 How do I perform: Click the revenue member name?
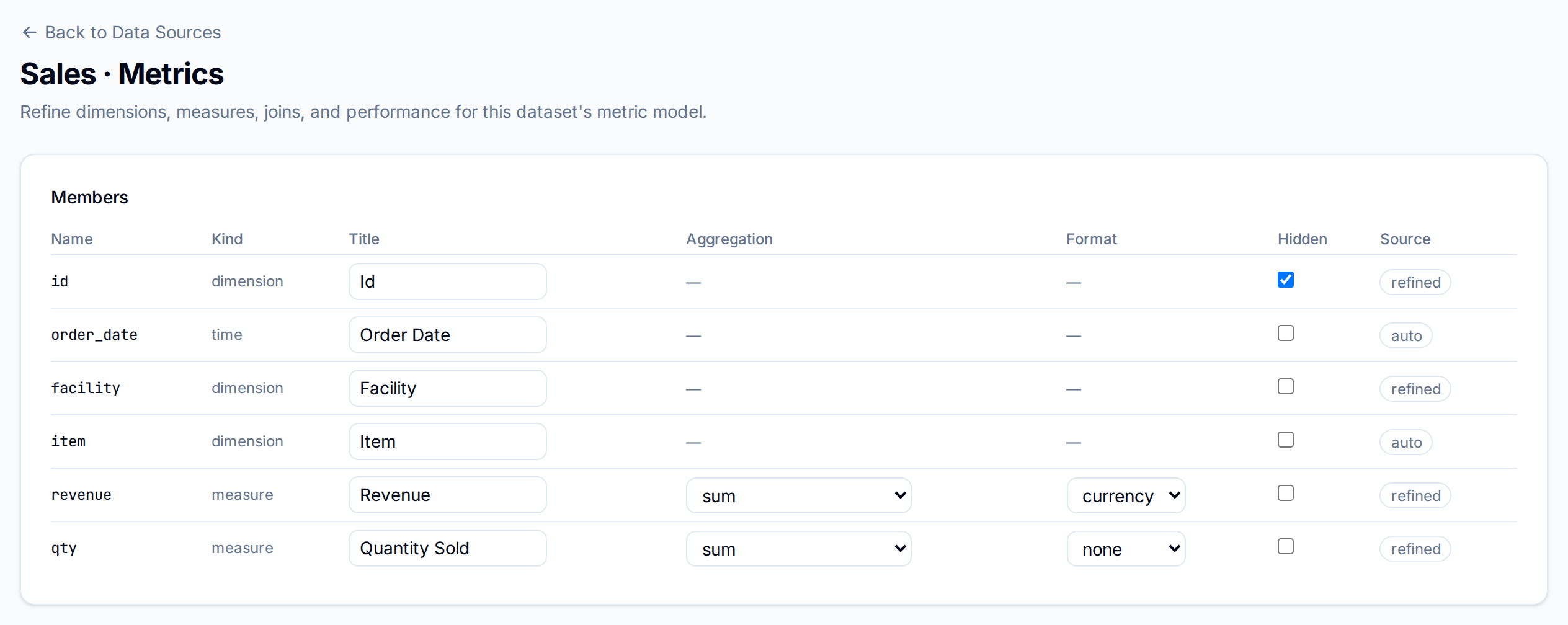81,495
